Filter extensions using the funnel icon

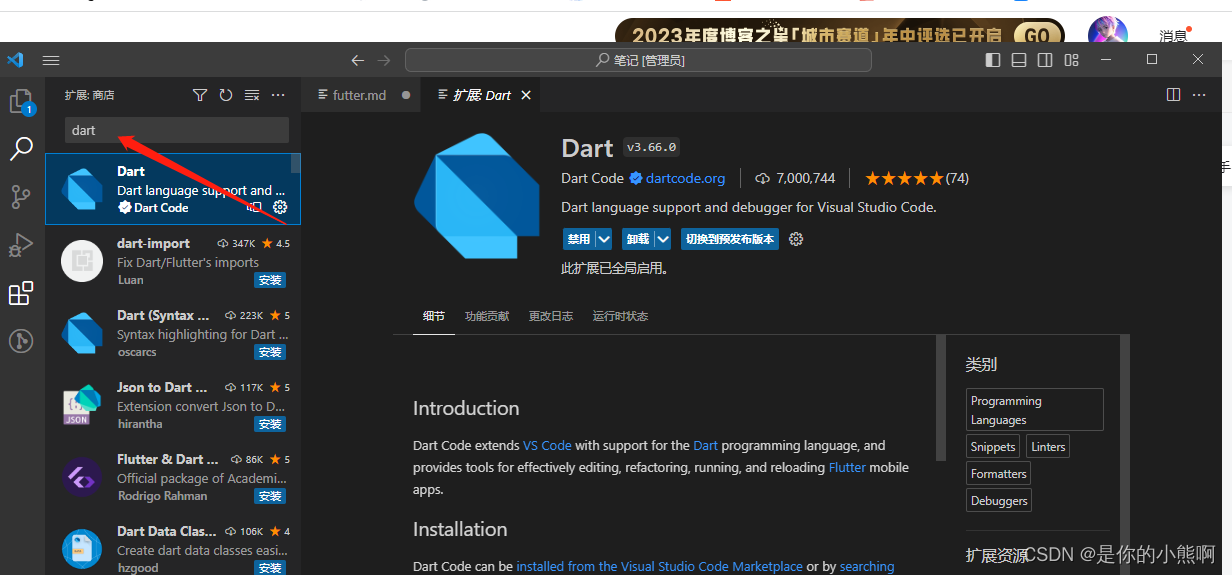[200, 95]
